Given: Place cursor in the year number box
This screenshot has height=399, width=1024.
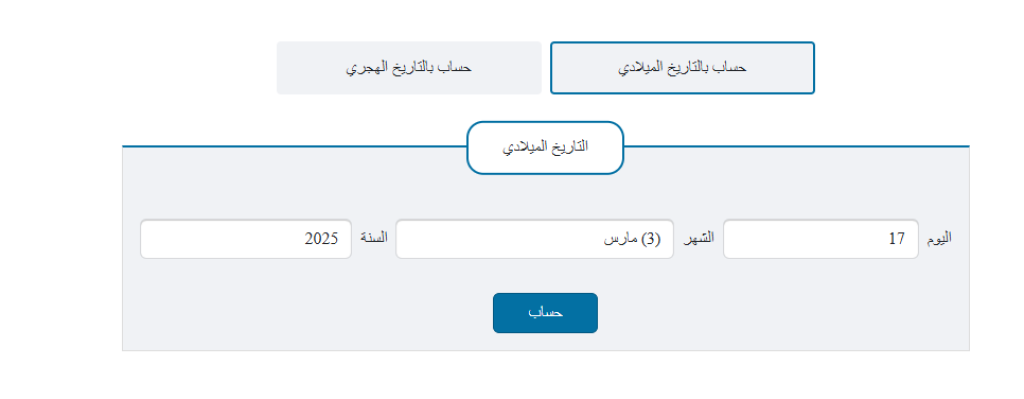Looking at the screenshot, I should (x=246, y=239).
